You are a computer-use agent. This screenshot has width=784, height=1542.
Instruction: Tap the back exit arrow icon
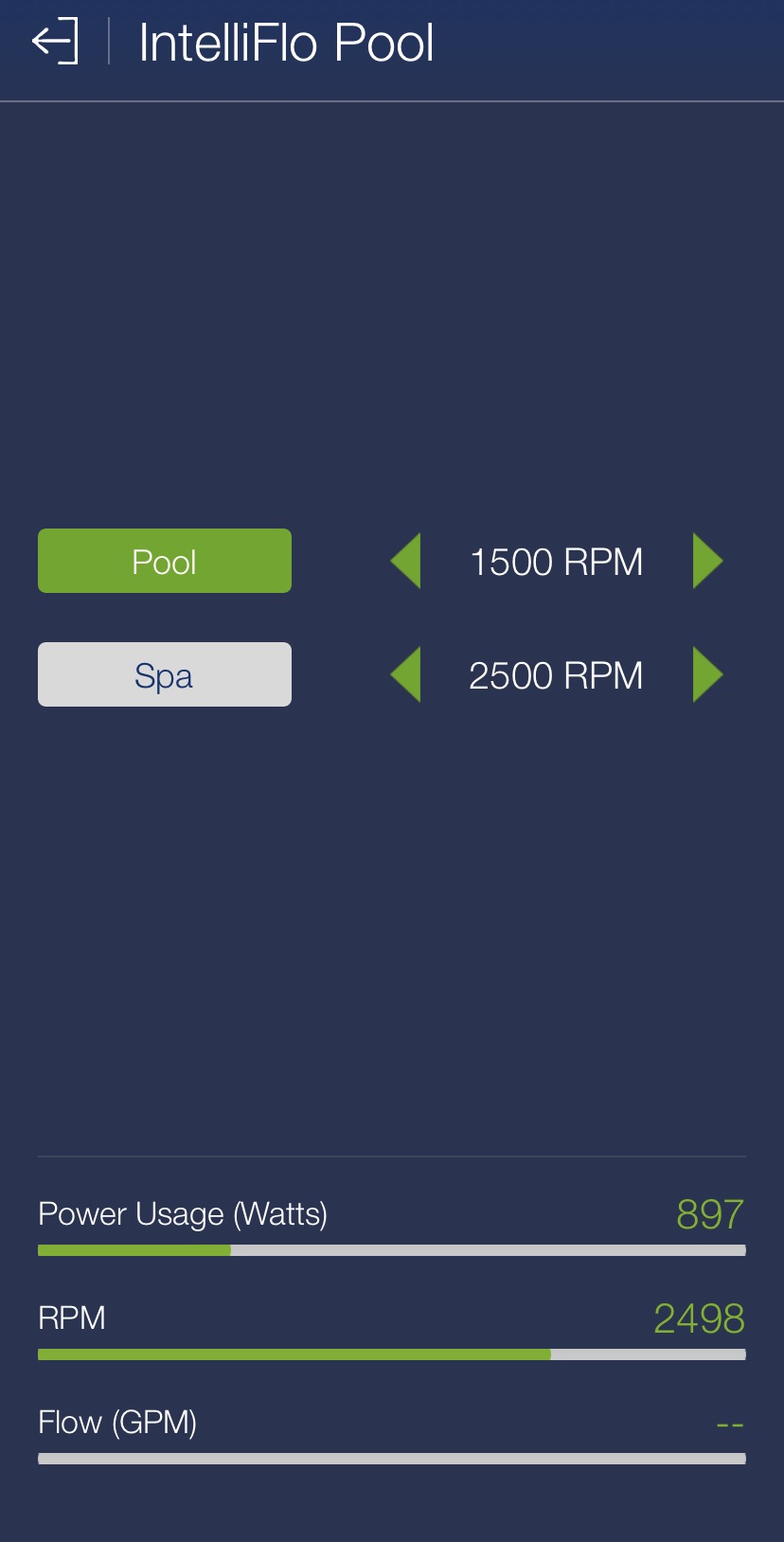pos(55,42)
